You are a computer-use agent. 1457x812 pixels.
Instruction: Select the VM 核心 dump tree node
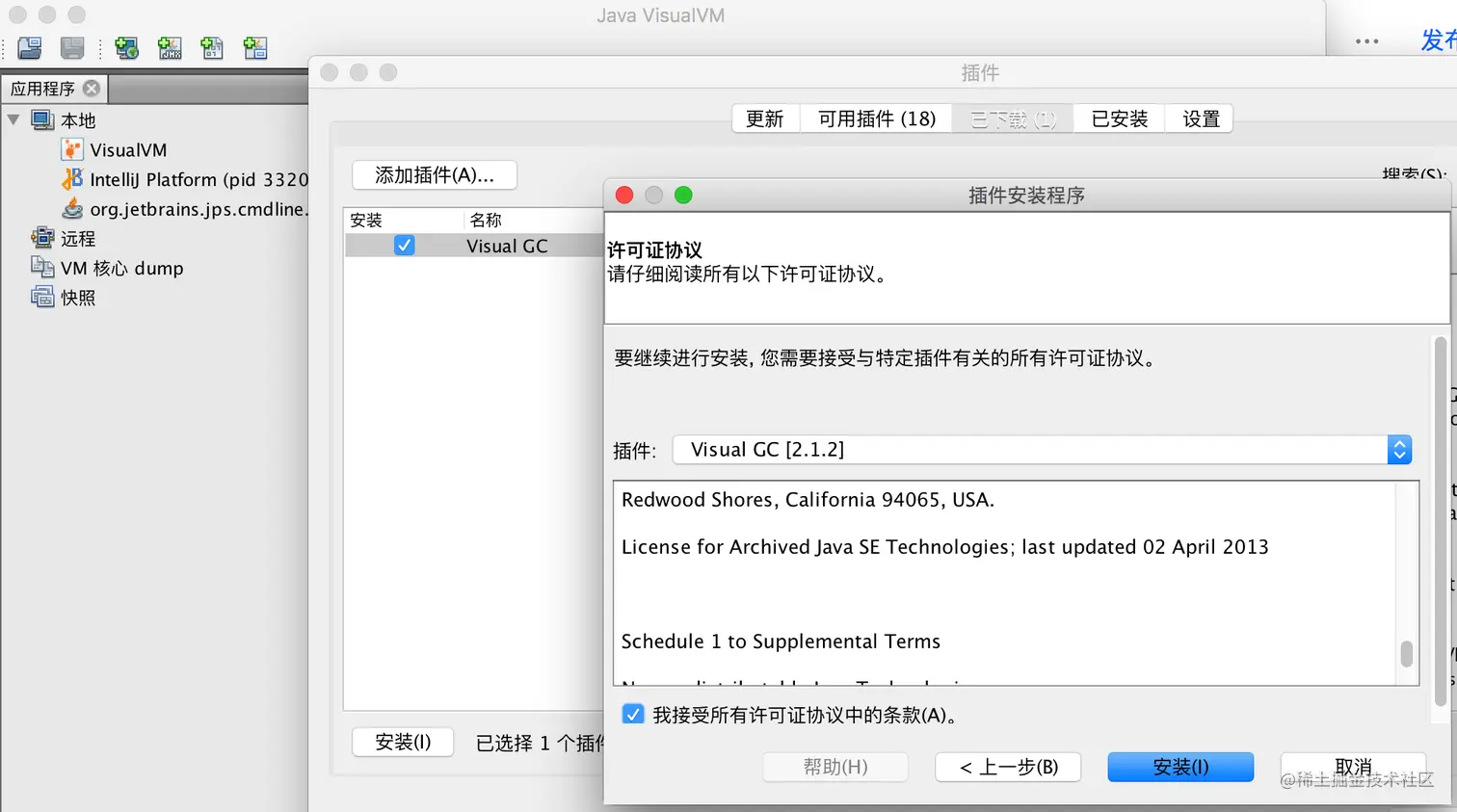[x=122, y=269]
